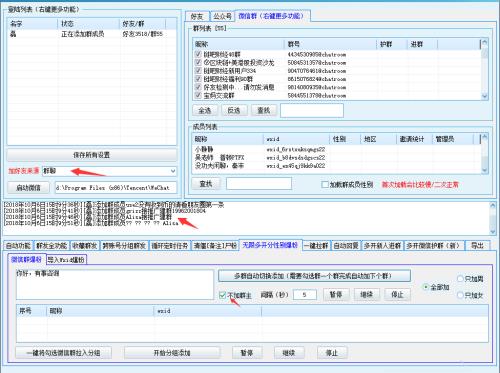Viewport: 500px width, 373px height.
Task: Open the 导出 tab
Action: click(477, 246)
